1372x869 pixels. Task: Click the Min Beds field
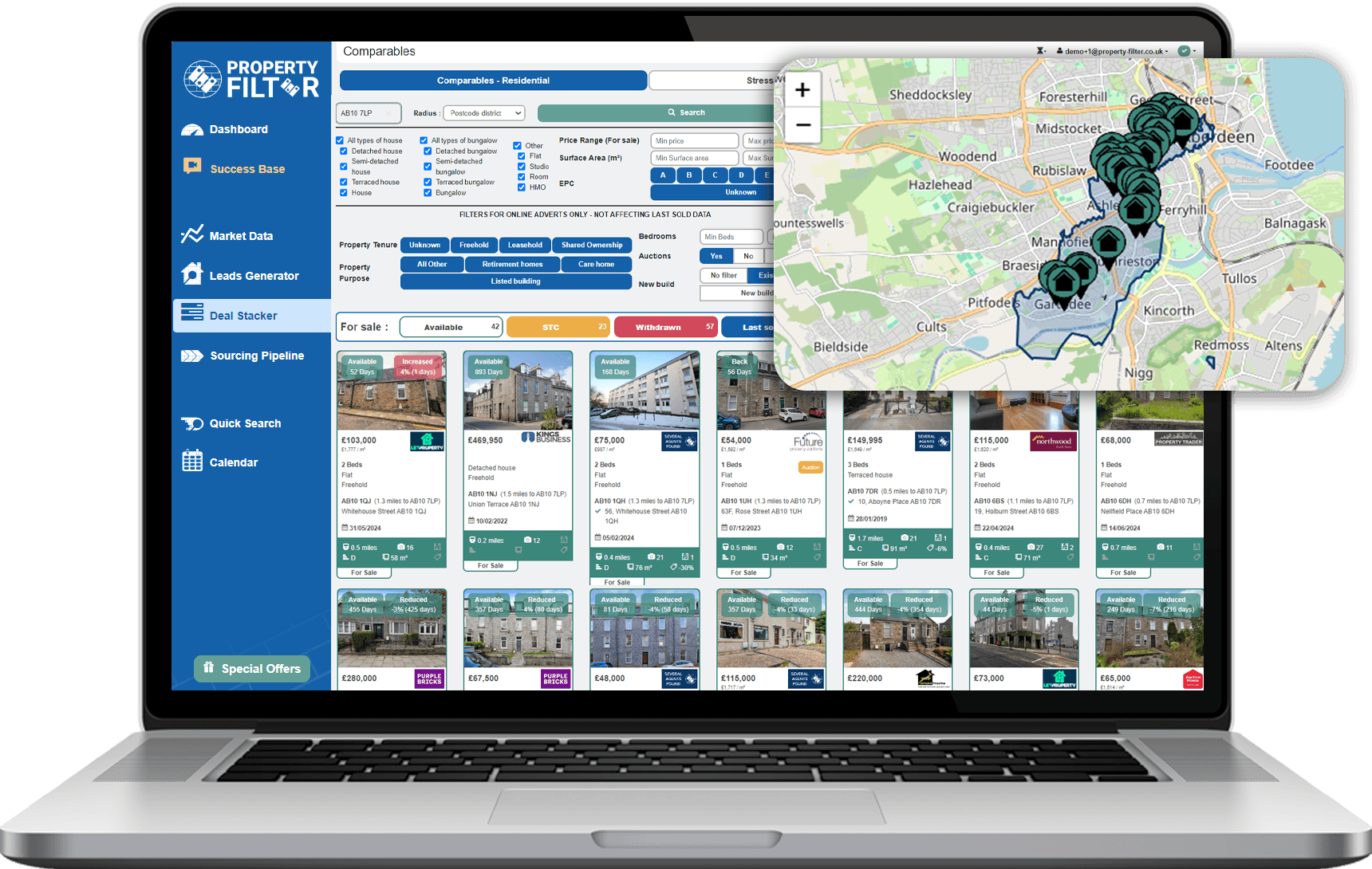tap(731, 237)
